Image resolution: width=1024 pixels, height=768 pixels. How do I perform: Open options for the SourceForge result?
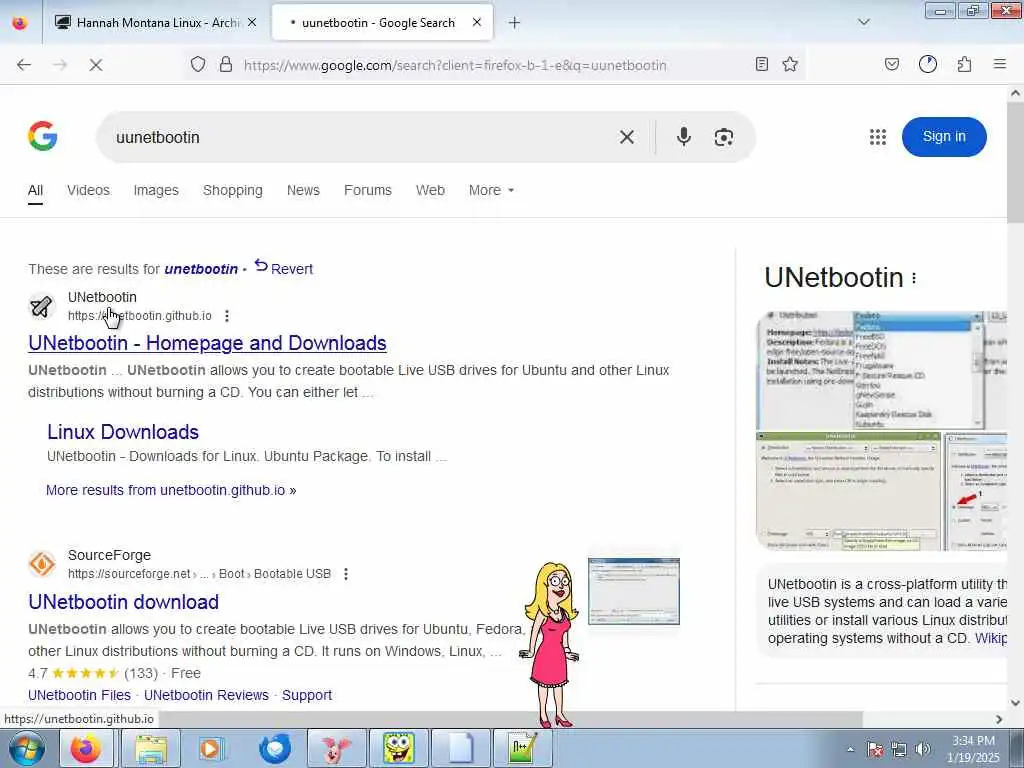coord(346,574)
